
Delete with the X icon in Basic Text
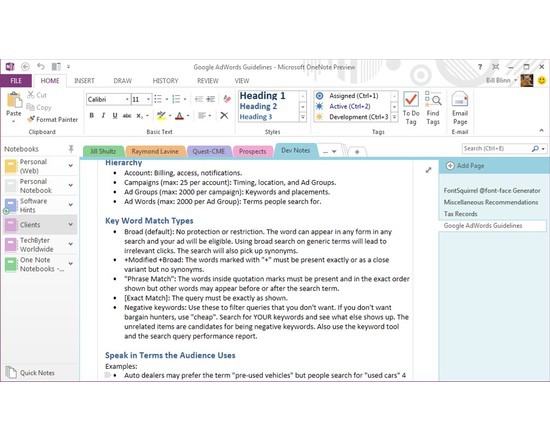224,115
